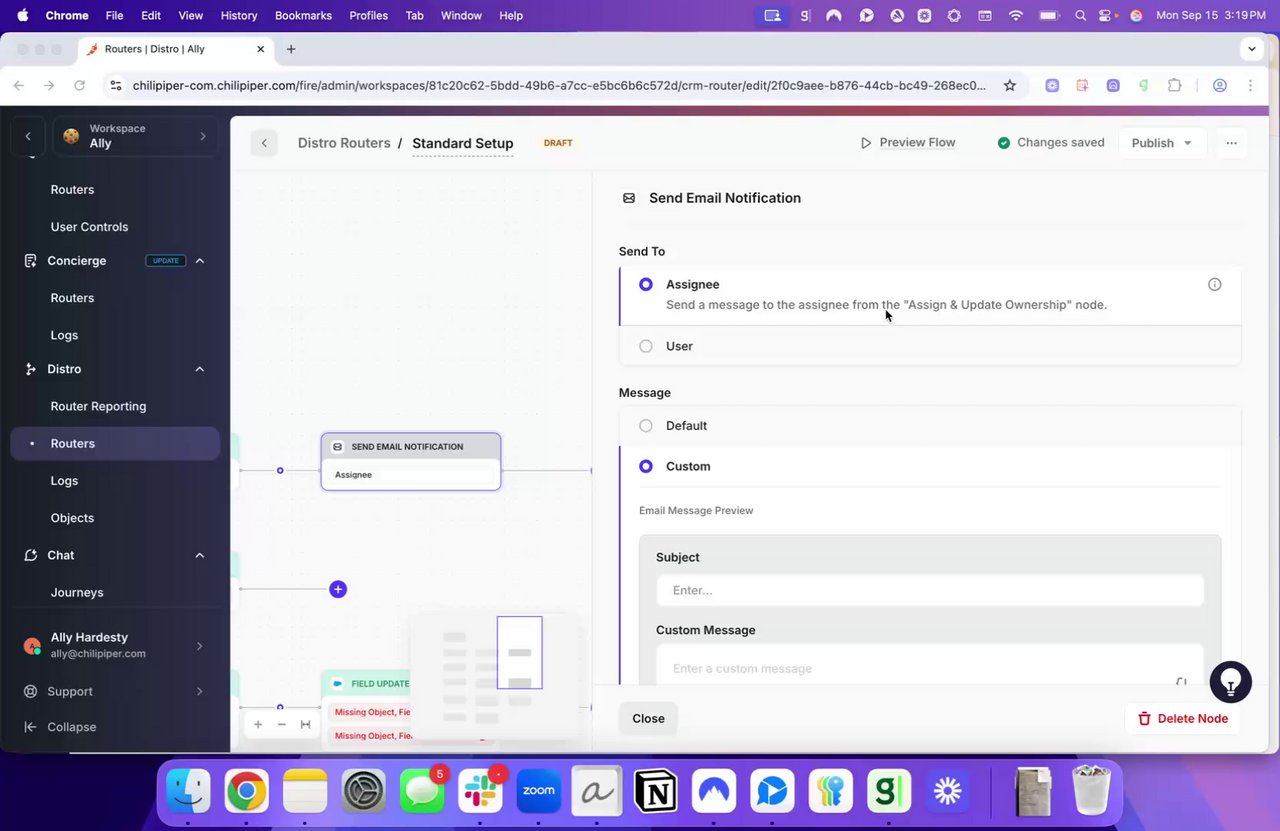Image resolution: width=1280 pixels, height=831 pixels.
Task: Open the three-dot more options menu
Action: point(1231,143)
